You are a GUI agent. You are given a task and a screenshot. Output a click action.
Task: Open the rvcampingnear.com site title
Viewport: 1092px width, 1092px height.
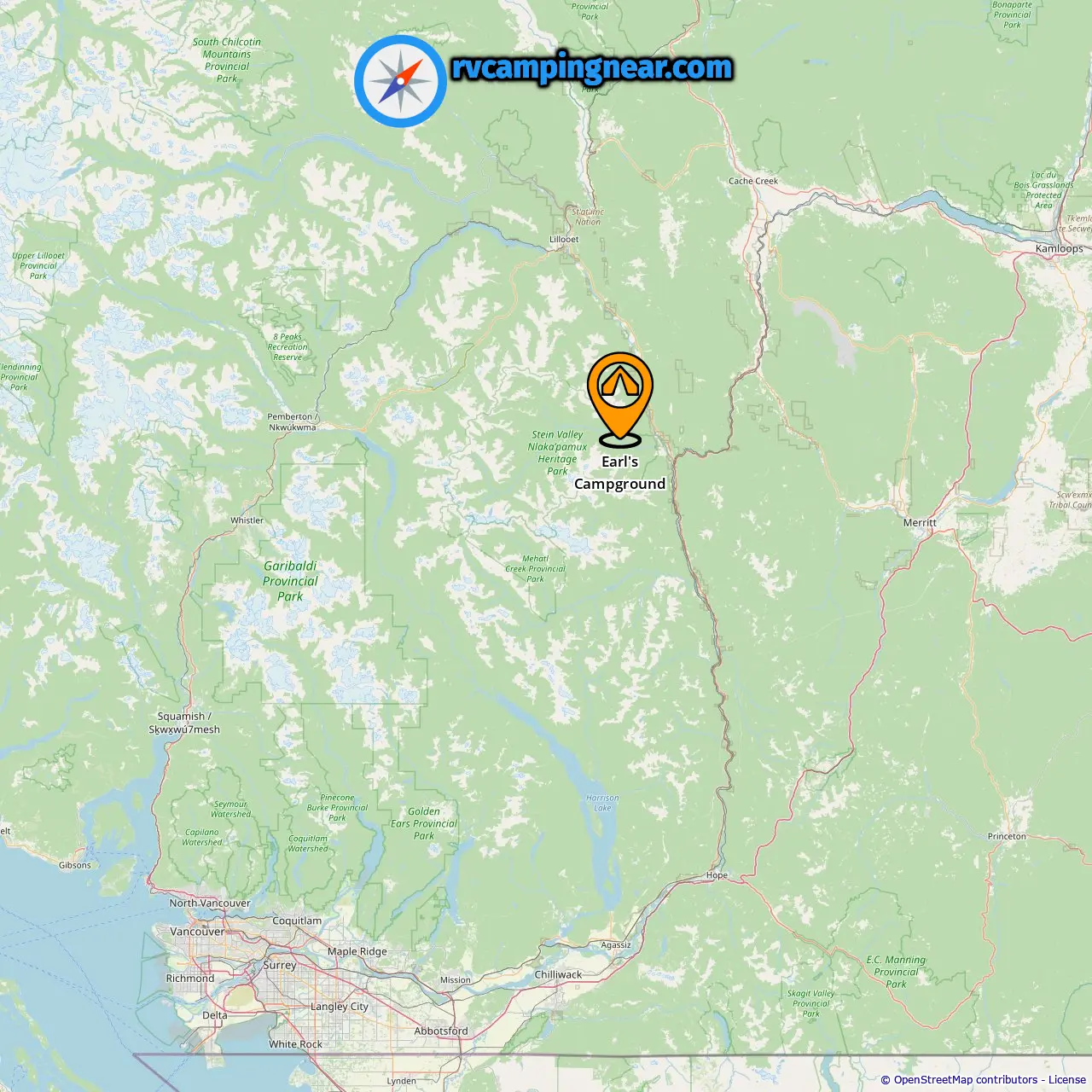[592, 67]
